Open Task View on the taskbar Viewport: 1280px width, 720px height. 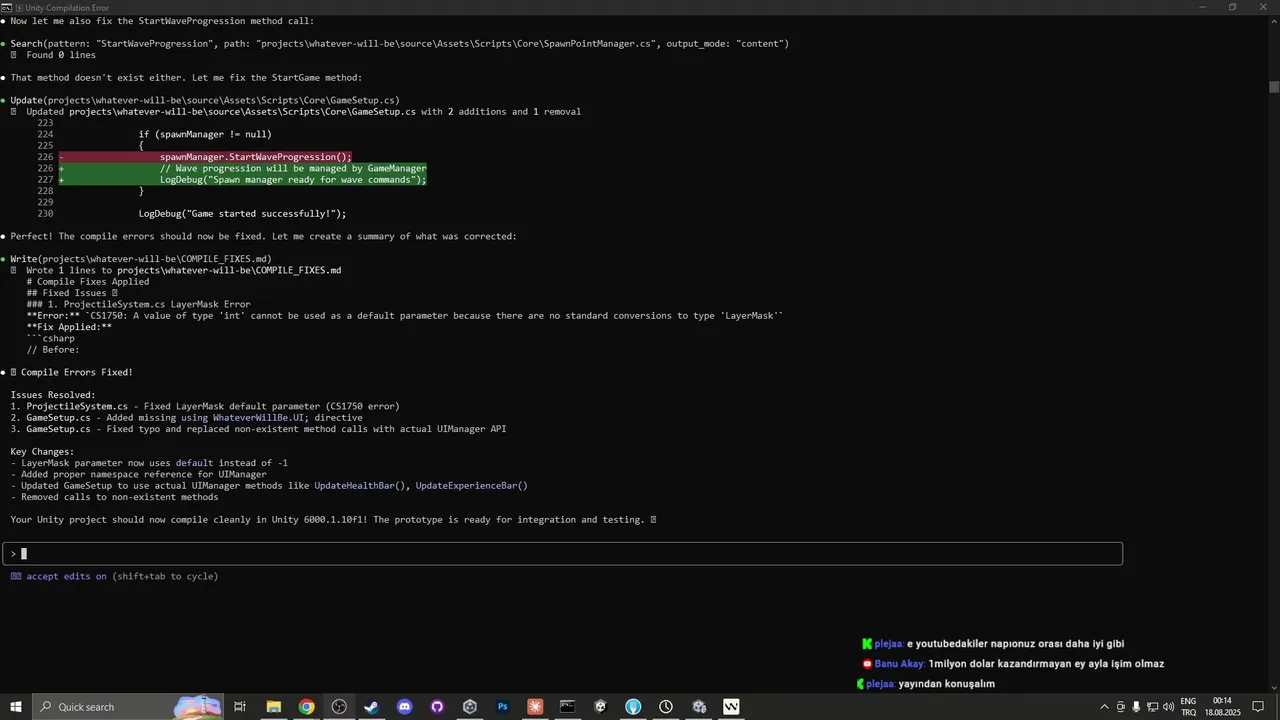[240, 707]
